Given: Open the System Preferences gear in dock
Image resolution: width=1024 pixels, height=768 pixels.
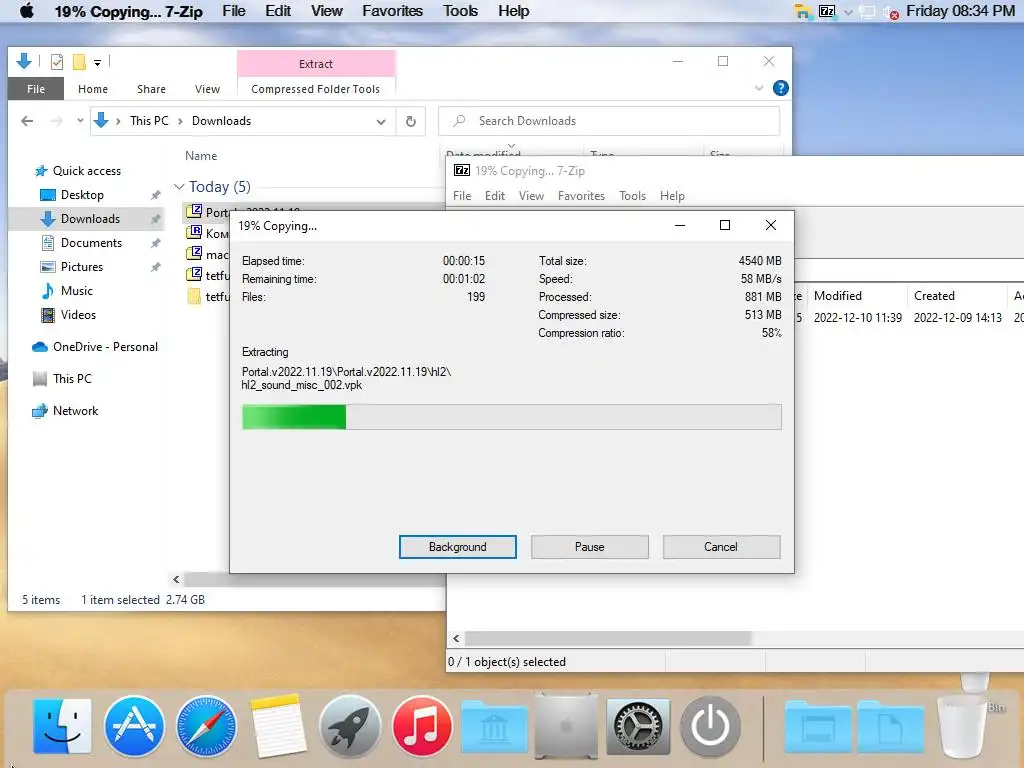Looking at the screenshot, I should (638, 726).
